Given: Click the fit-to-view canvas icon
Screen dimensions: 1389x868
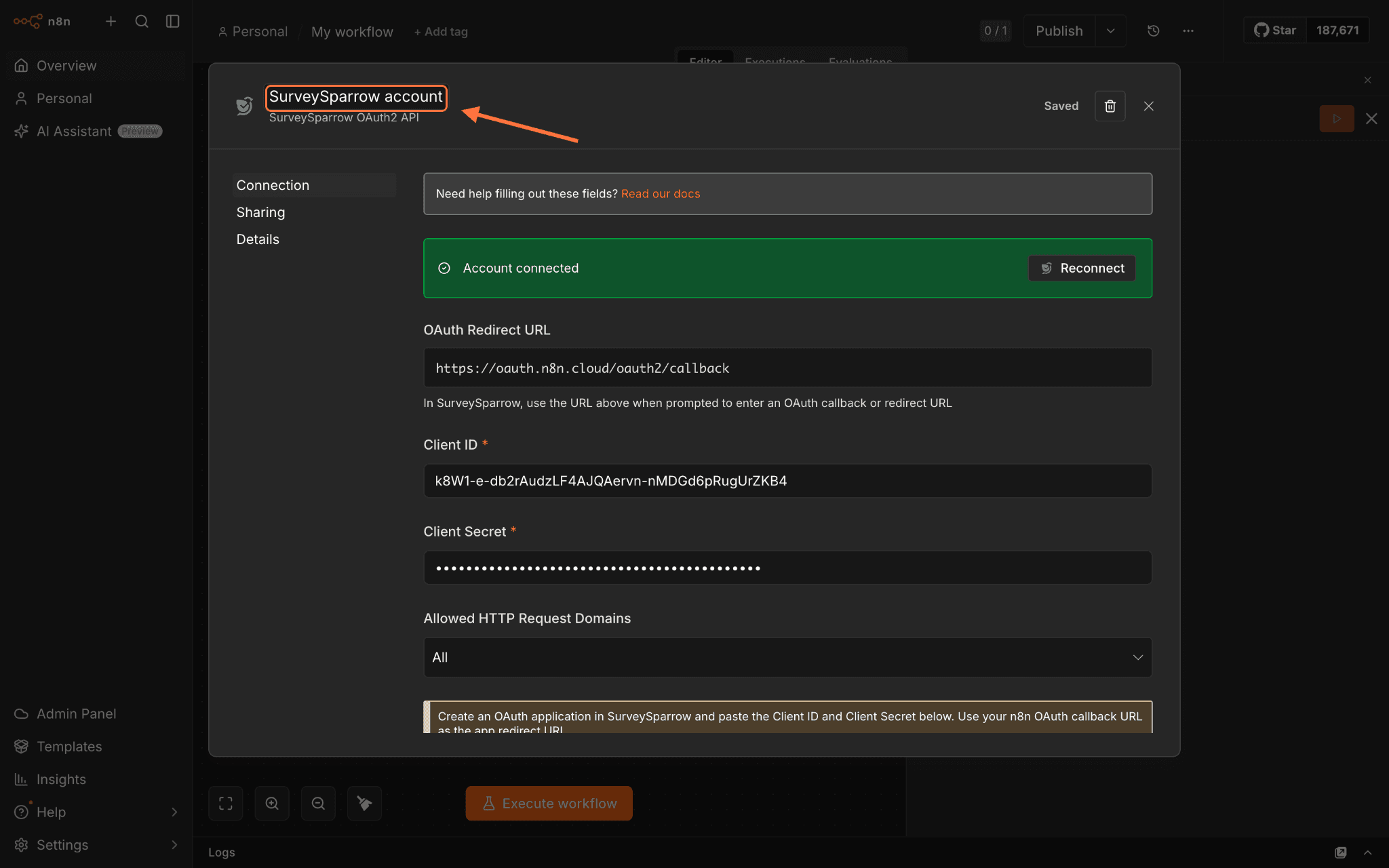Looking at the screenshot, I should (x=226, y=804).
